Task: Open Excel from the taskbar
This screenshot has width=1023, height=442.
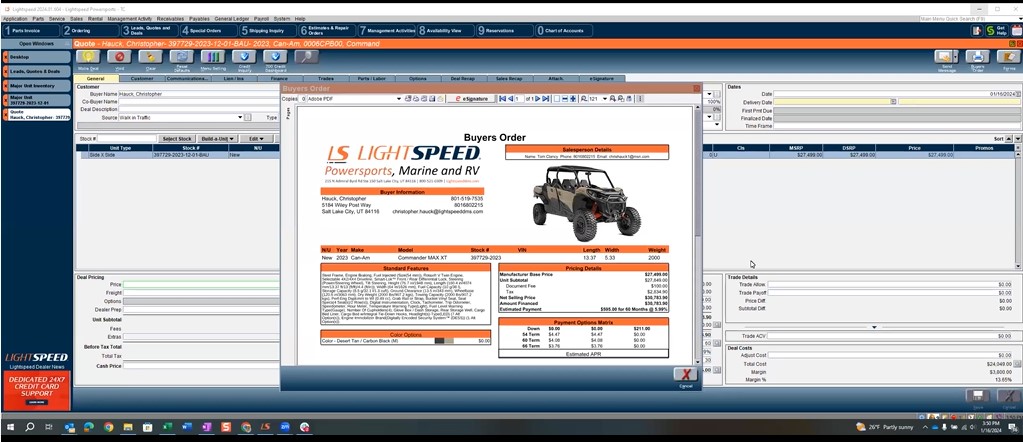Action: (167, 427)
